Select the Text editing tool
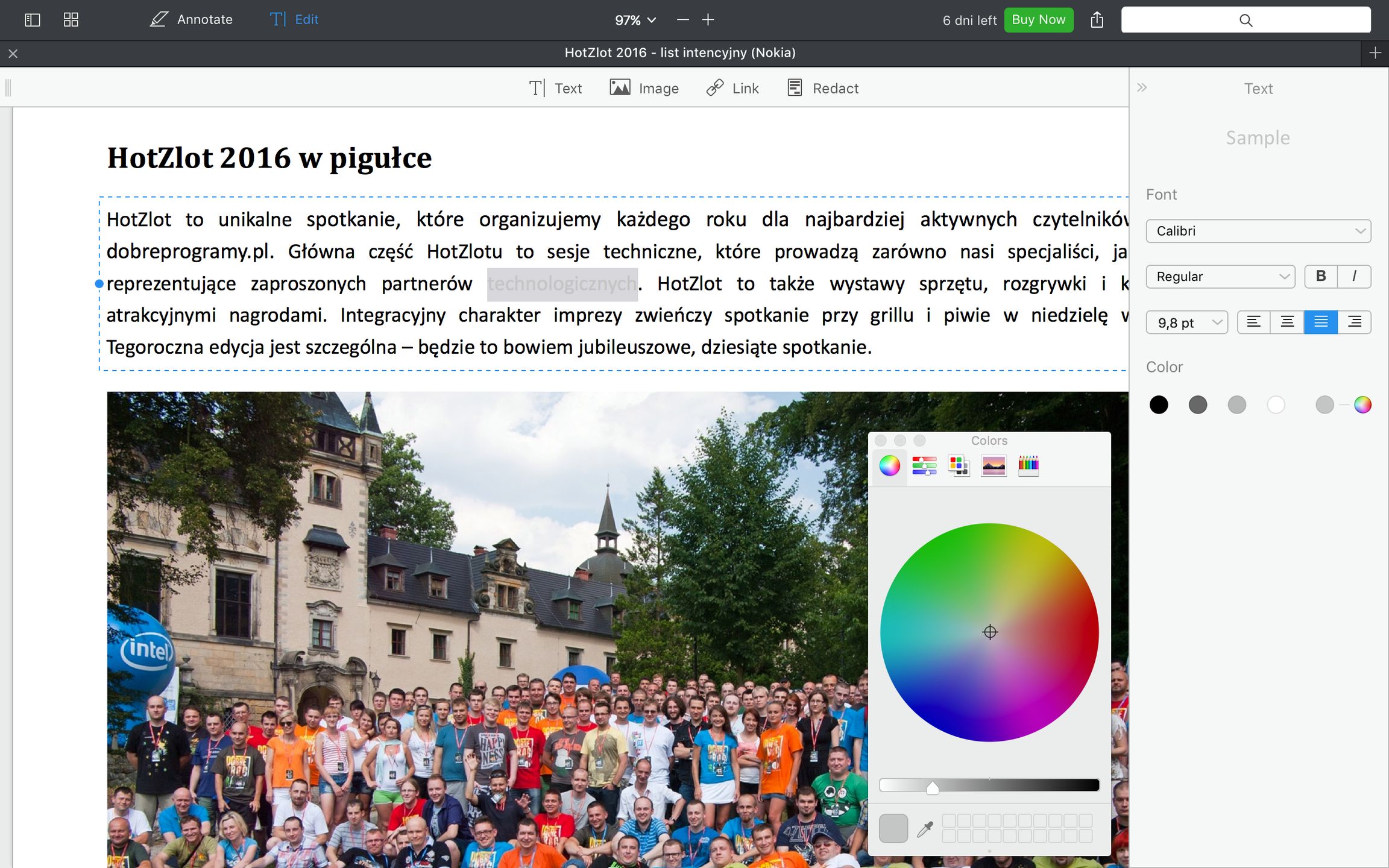The image size is (1389, 868). tap(555, 88)
